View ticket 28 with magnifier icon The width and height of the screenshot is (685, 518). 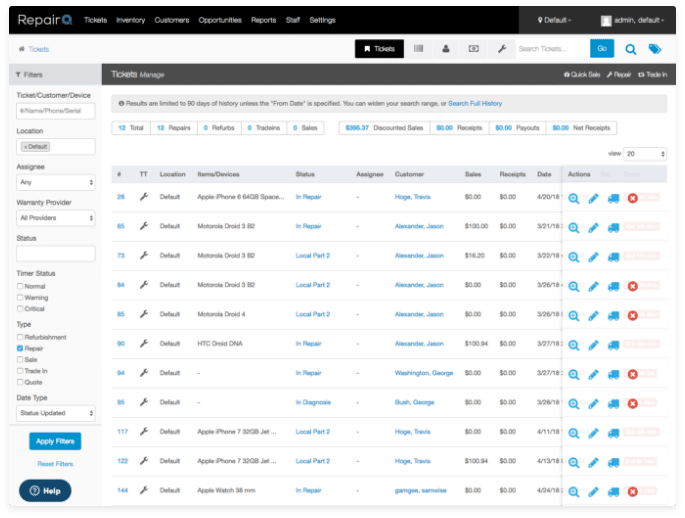click(x=574, y=199)
